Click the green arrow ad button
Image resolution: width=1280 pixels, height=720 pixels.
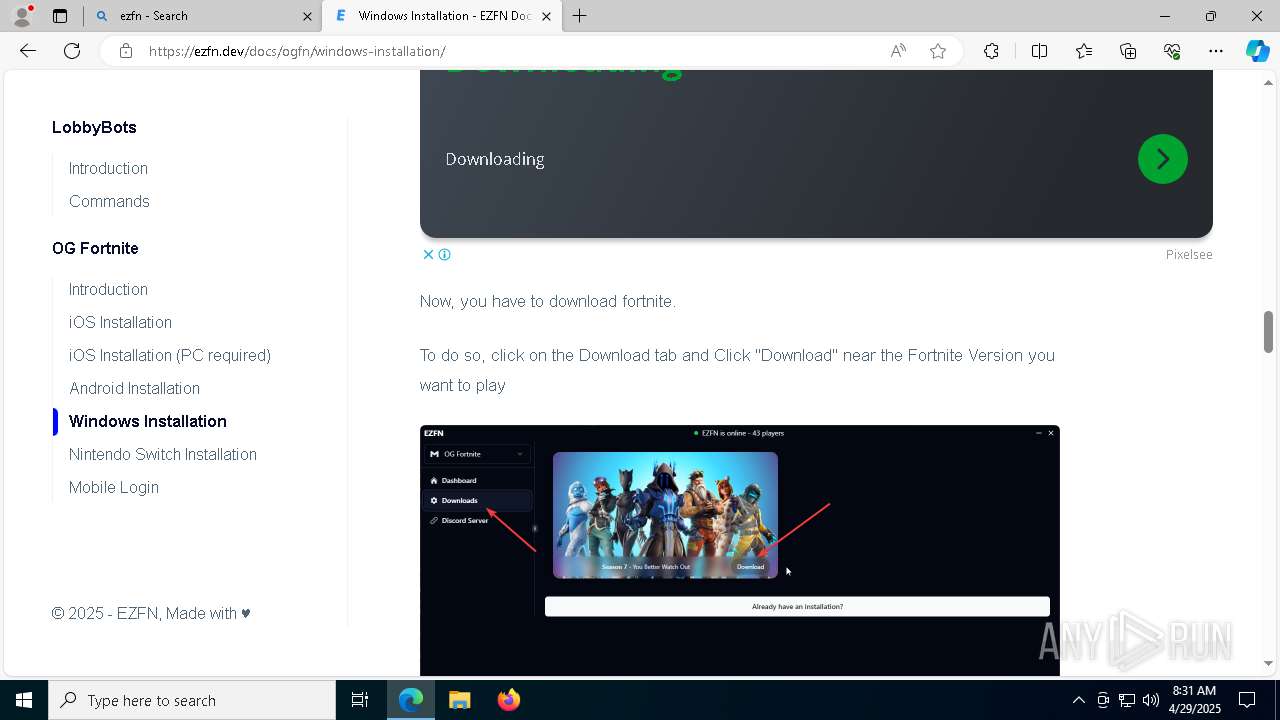(x=1162, y=159)
